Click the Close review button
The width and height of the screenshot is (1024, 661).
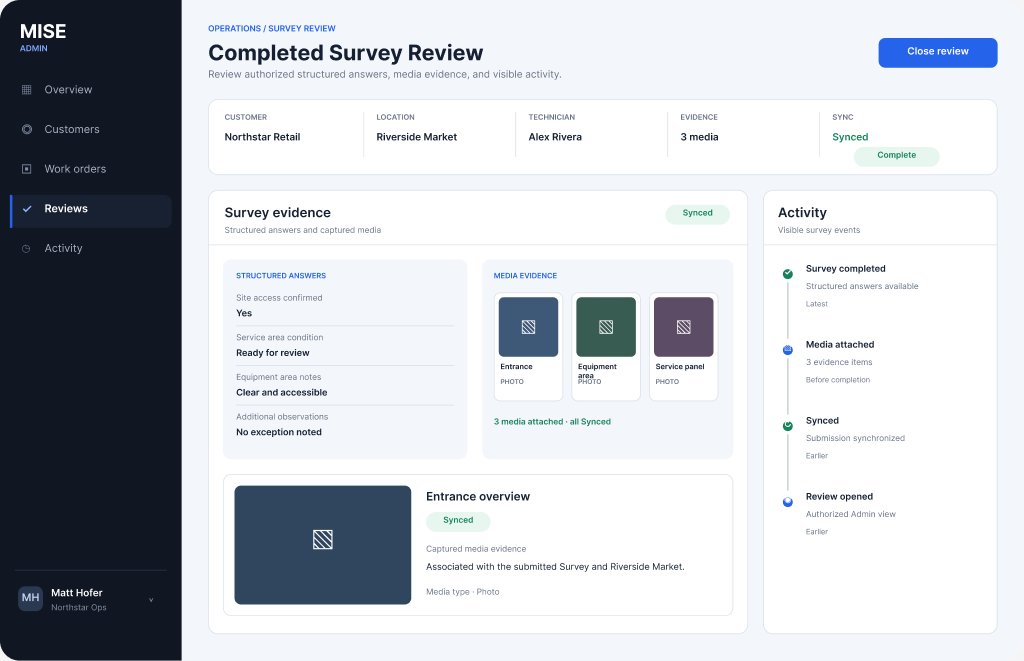click(937, 52)
